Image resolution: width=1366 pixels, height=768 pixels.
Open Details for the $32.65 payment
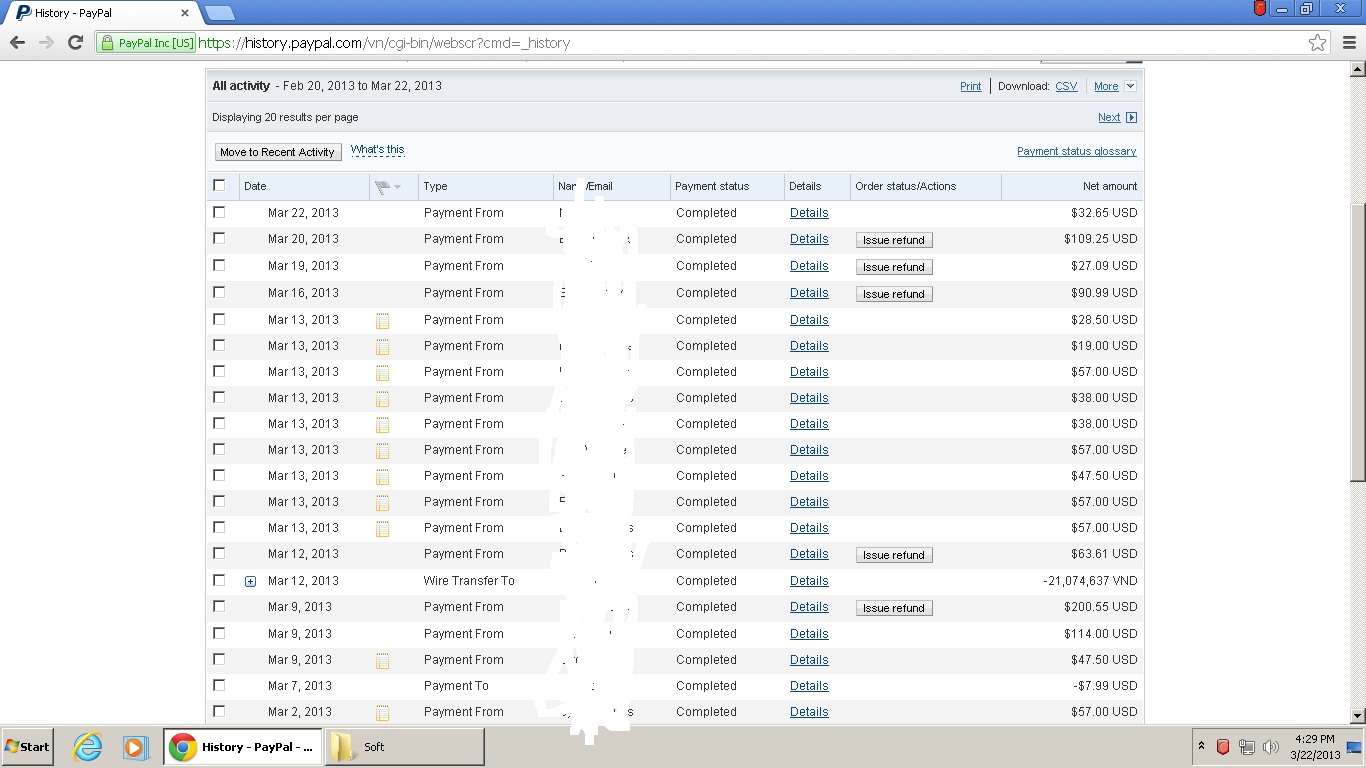tap(809, 213)
